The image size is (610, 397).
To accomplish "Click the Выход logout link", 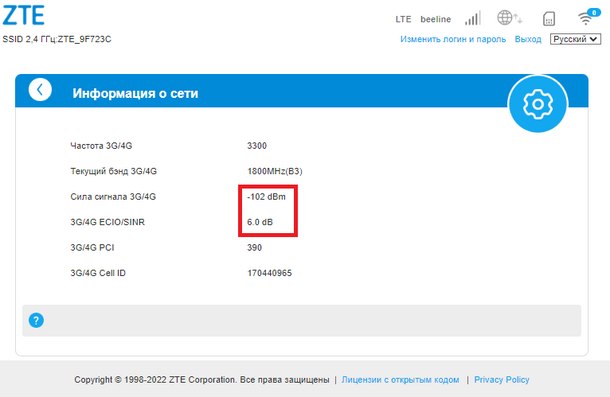I will [528, 39].
